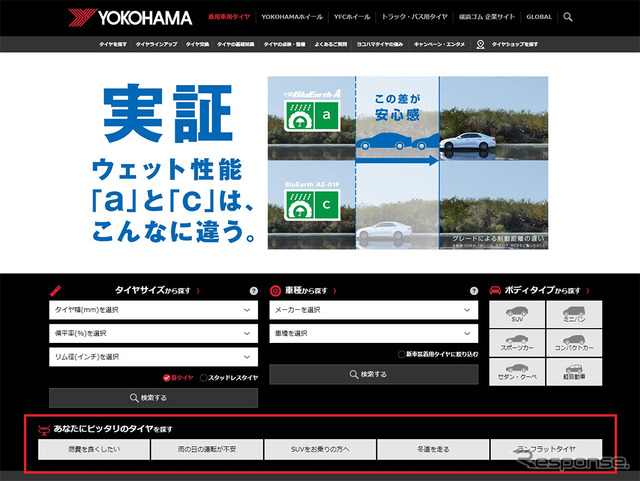
Task: Click the 燃費を良くしたい button
Action: point(94,449)
